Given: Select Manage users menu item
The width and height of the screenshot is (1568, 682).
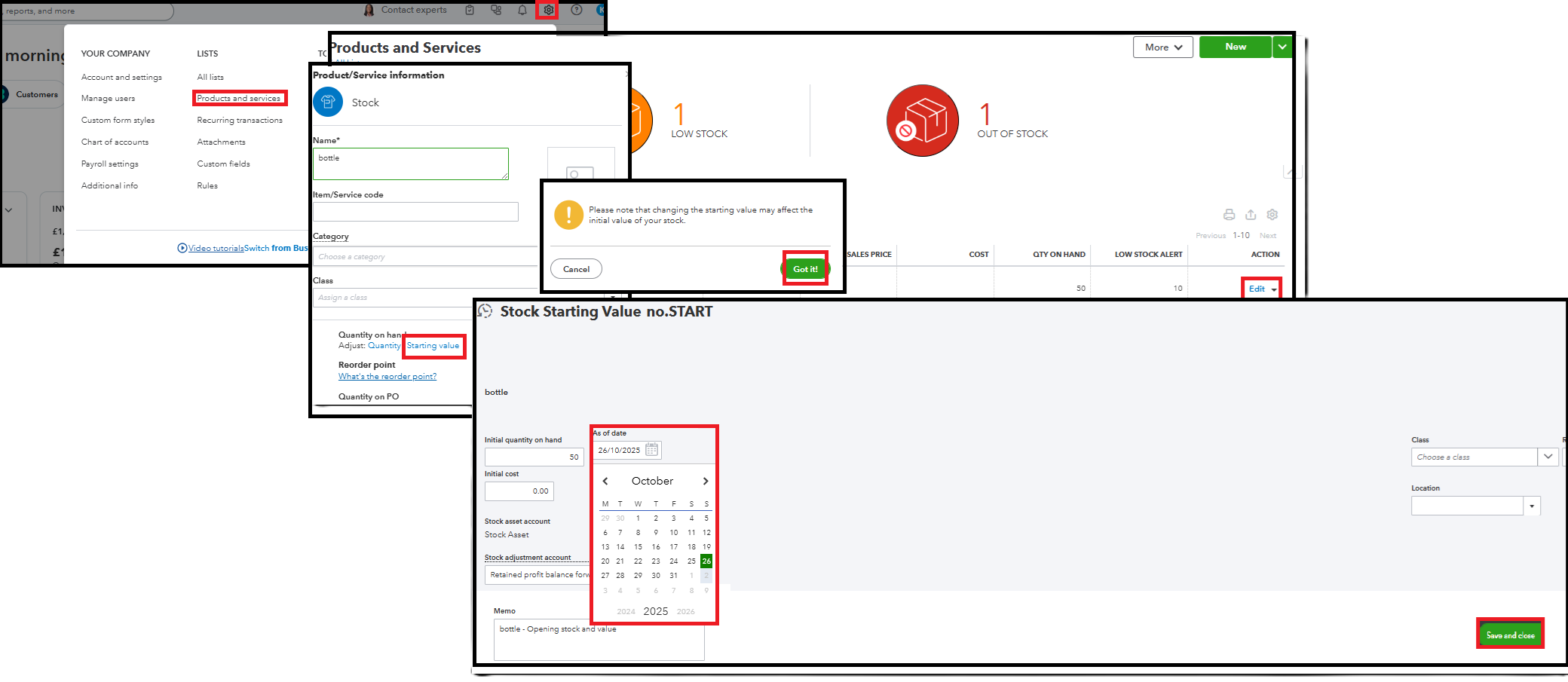Looking at the screenshot, I should pyautogui.click(x=109, y=98).
